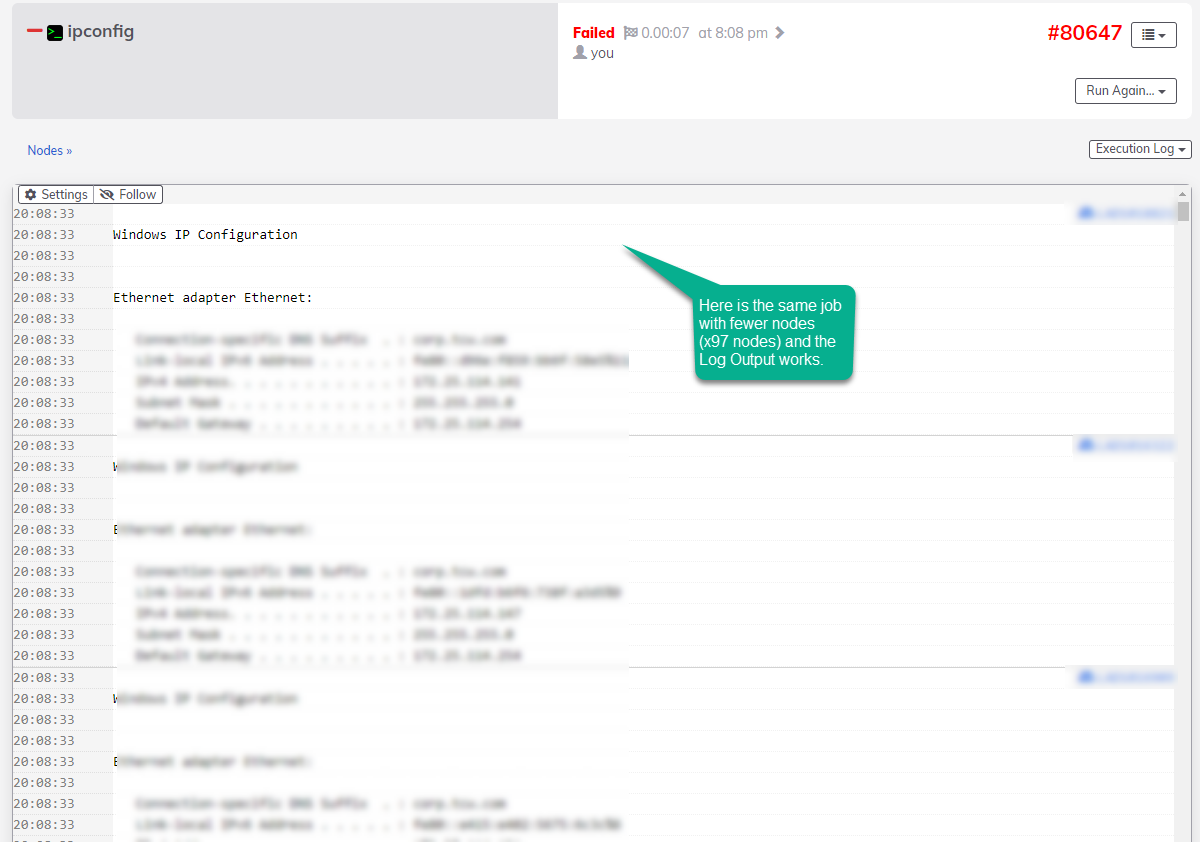This screenshot has width=1200, height=842.
Task: Click the crossed-eye icon on the Follow button
Action: [x=106, y=194]
